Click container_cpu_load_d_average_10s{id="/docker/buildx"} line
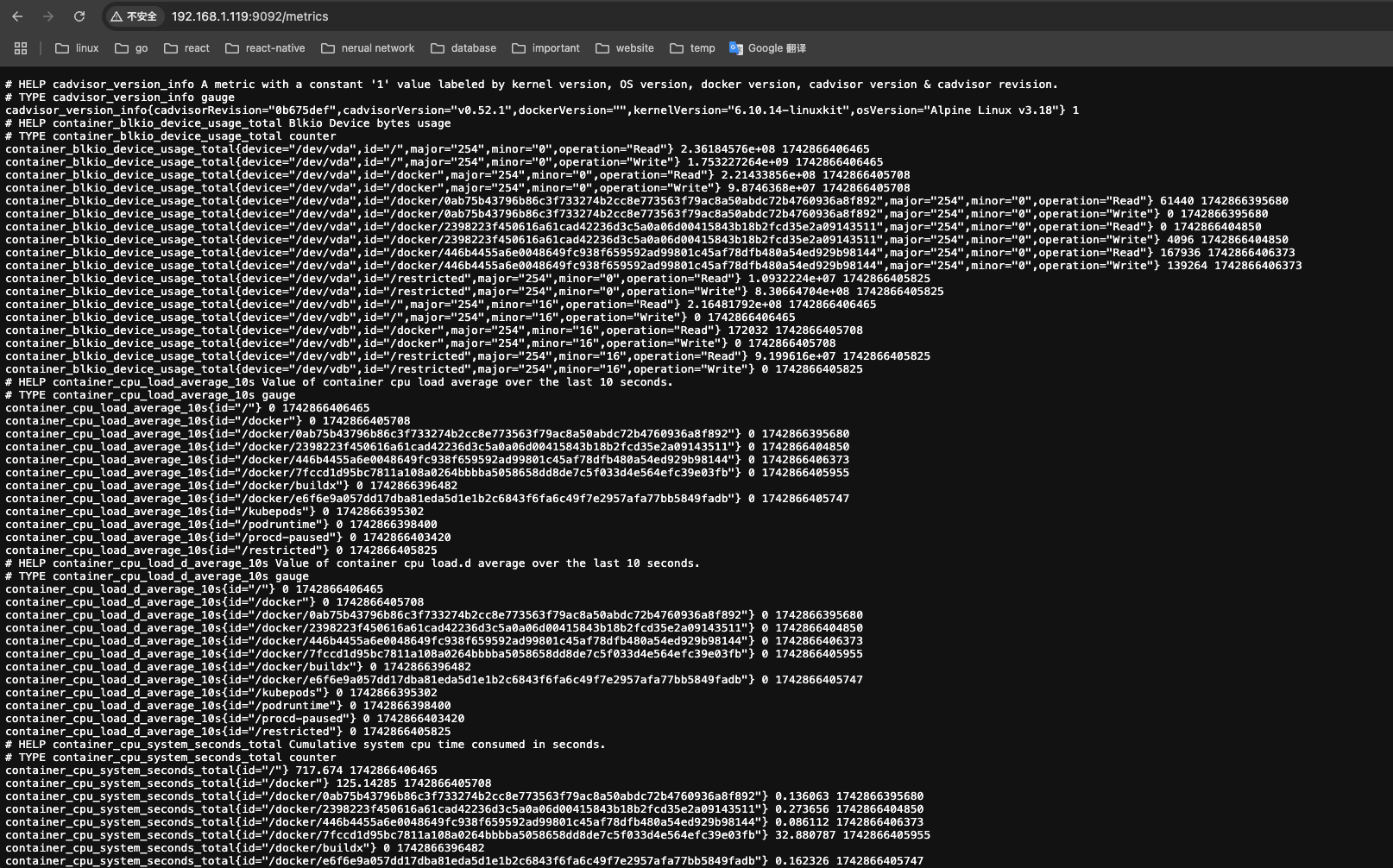 pos(238,667)
